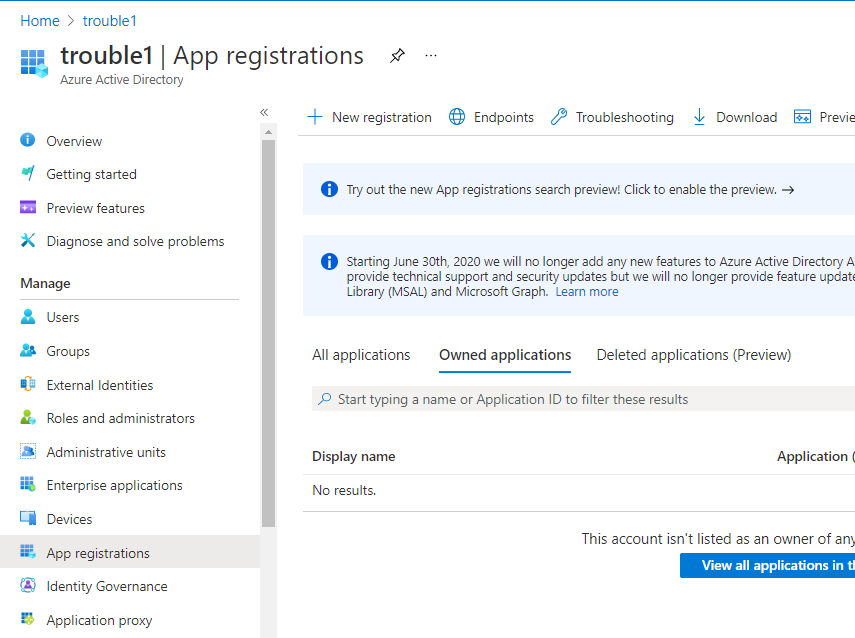The width and height of the screenshot is (855, 638).
Task: Click the search magnifier icon in filter box
Action: tap(324, 399)
